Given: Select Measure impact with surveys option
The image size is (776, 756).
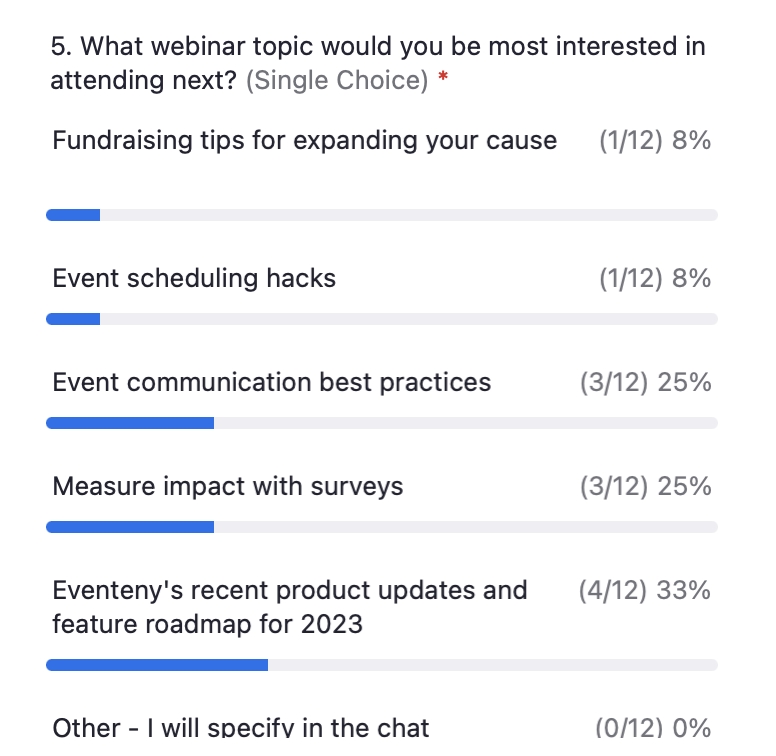Looking at the screenshot, I should [228, 486].
